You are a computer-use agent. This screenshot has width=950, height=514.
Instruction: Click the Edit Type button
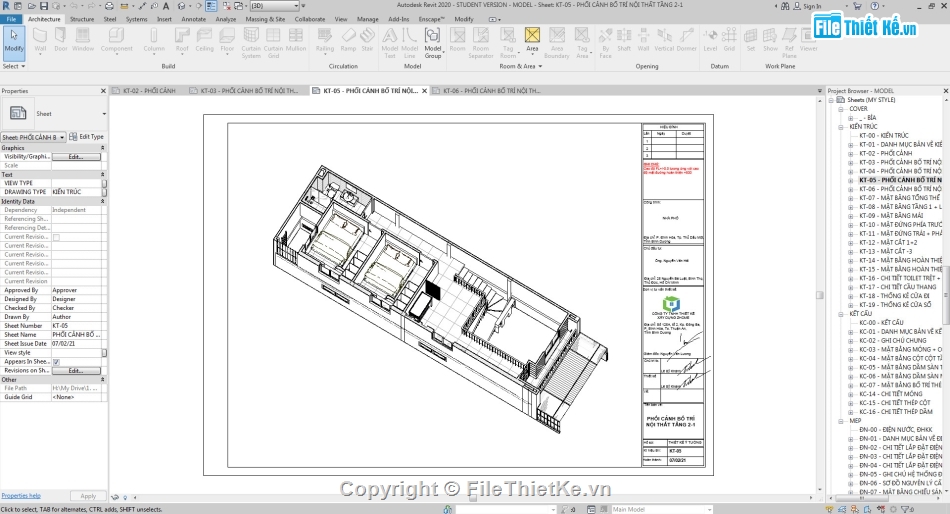87,136
